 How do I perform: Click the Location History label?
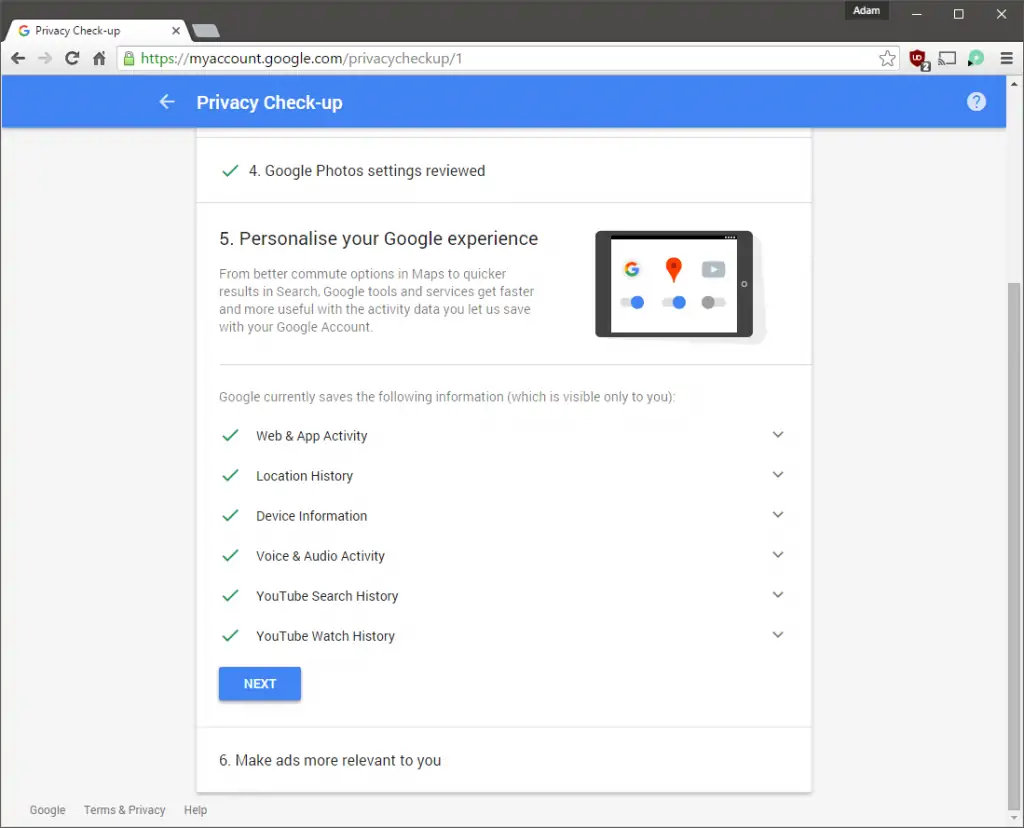[304, 476]
